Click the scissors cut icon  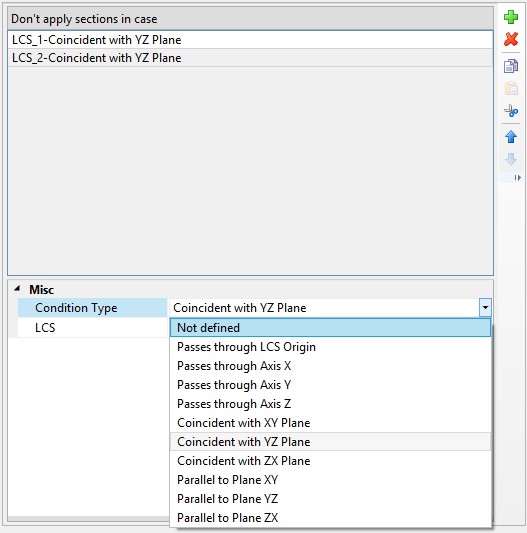(511, 111)
